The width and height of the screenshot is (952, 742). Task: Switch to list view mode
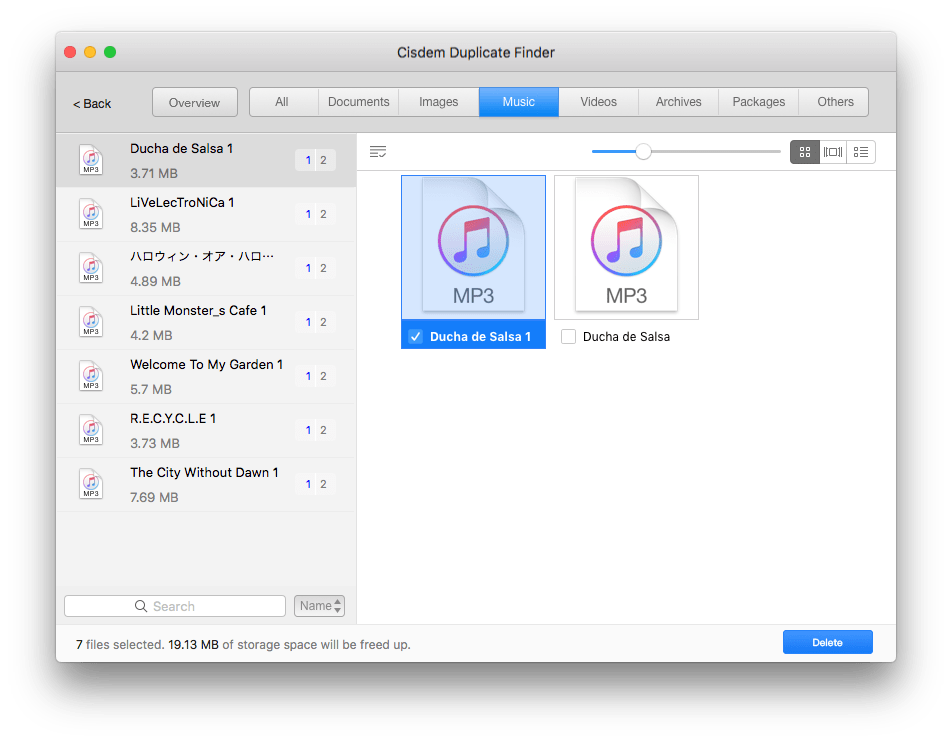[860, 152]
